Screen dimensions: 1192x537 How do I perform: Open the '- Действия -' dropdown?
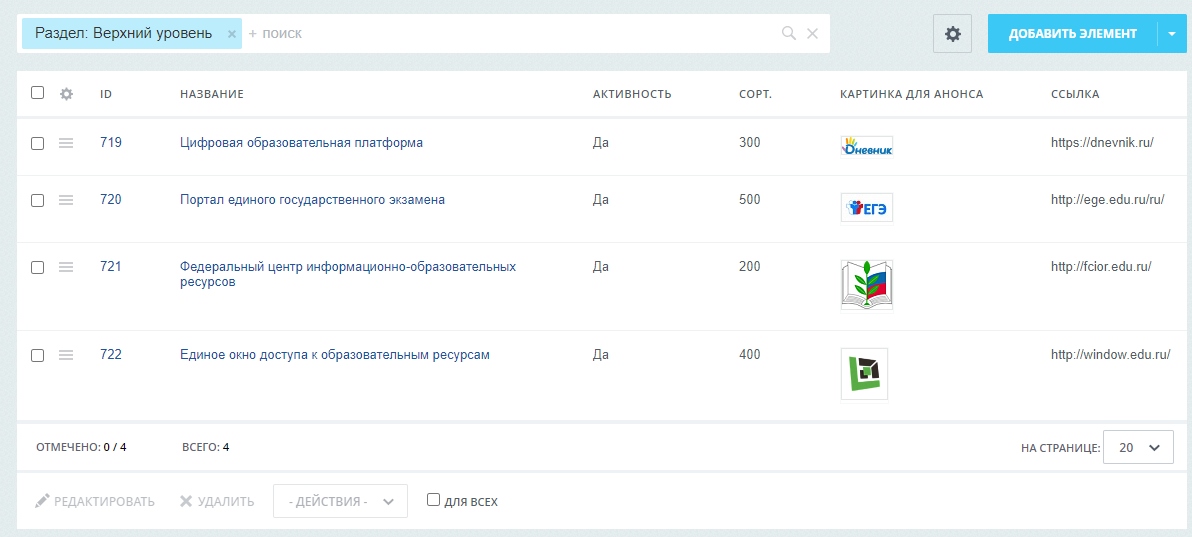[x=341, y=501]
